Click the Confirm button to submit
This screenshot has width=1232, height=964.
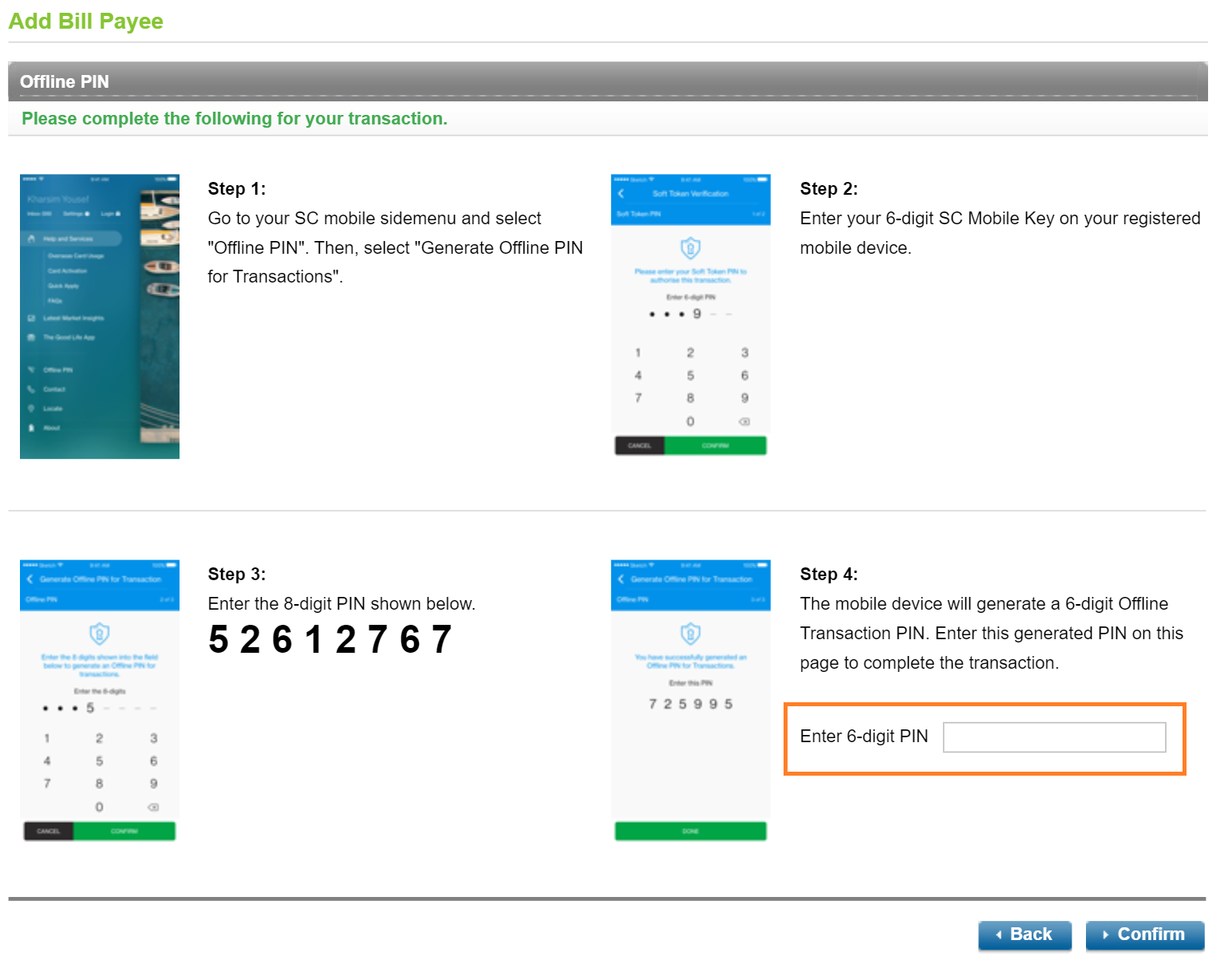[1144, 934]
